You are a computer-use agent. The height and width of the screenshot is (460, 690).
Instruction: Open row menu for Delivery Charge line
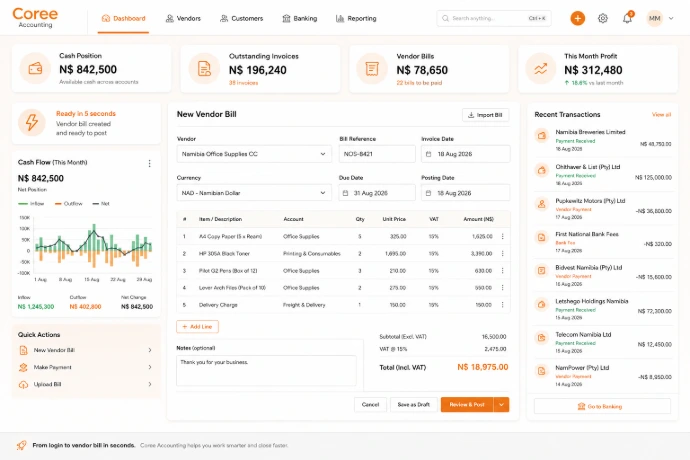[x=503, y=305]
